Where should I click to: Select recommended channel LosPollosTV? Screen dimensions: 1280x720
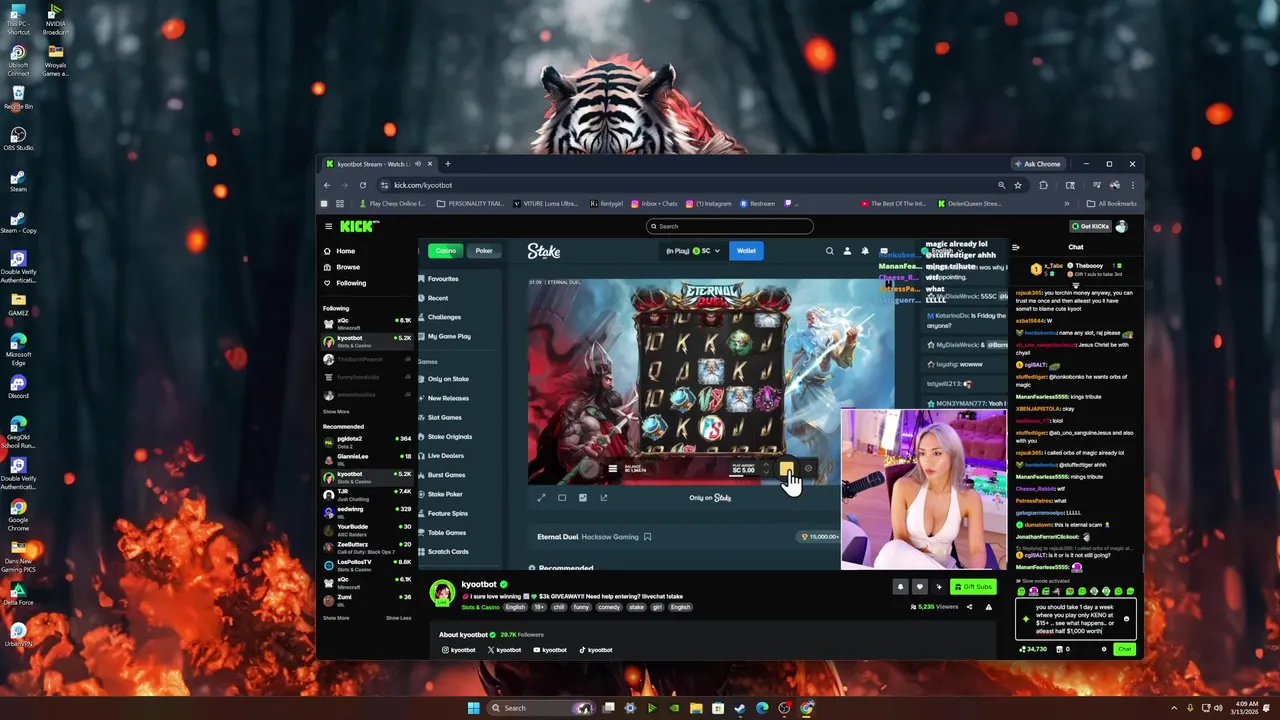click(x=367, y=565)
